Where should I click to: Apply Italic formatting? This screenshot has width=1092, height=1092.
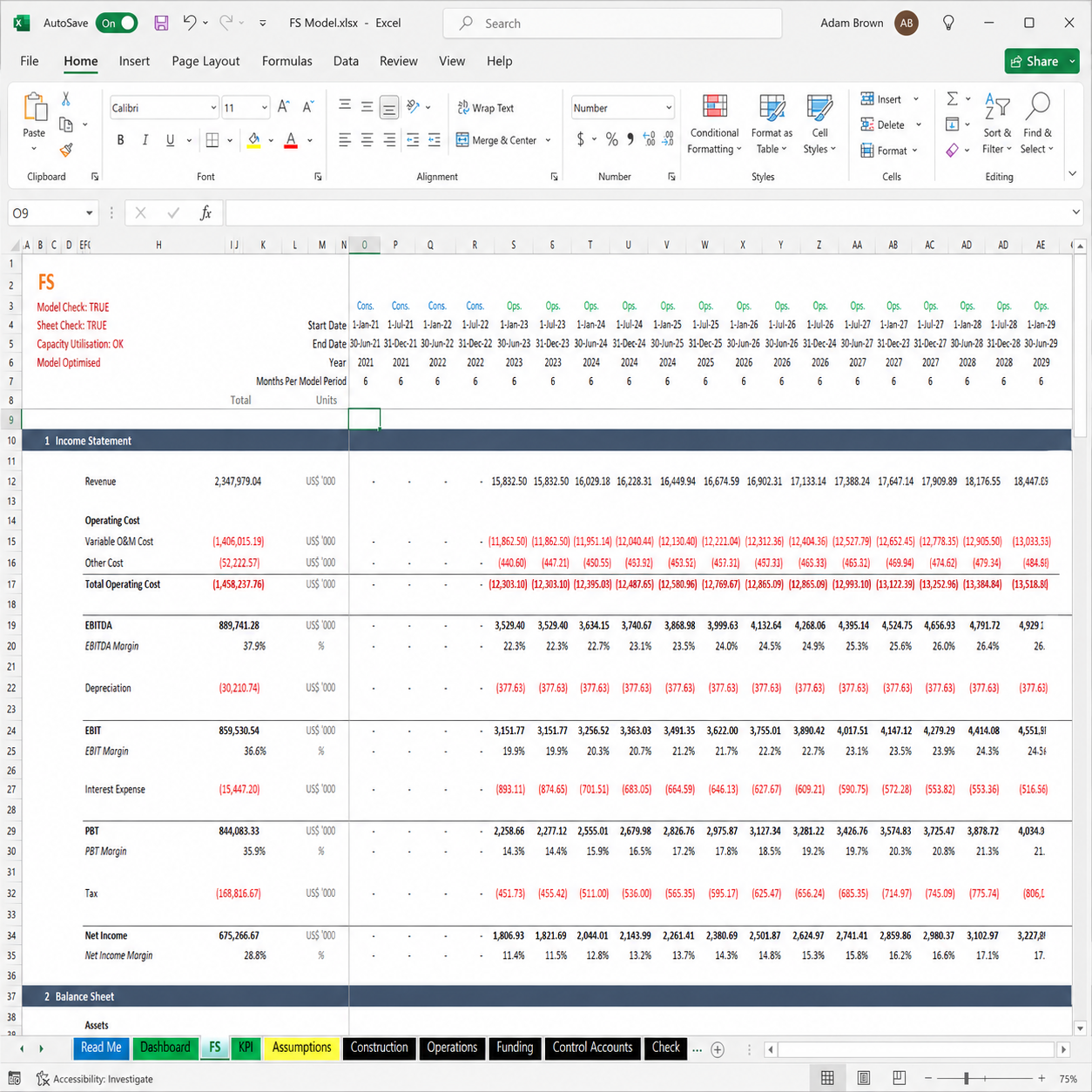[145, 140]
